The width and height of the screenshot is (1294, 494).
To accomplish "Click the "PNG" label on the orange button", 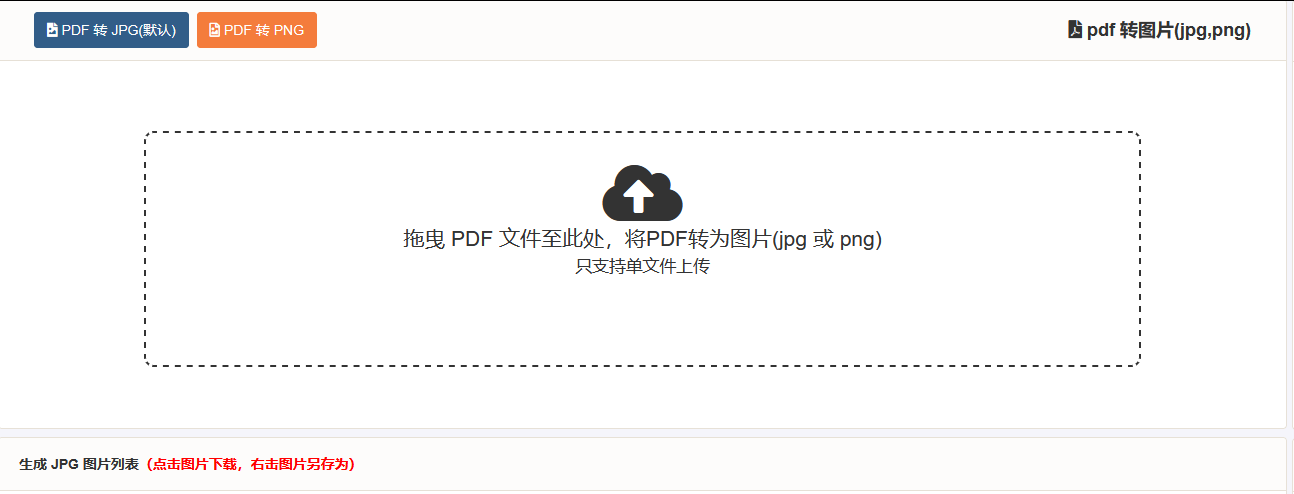I will 289,31.
